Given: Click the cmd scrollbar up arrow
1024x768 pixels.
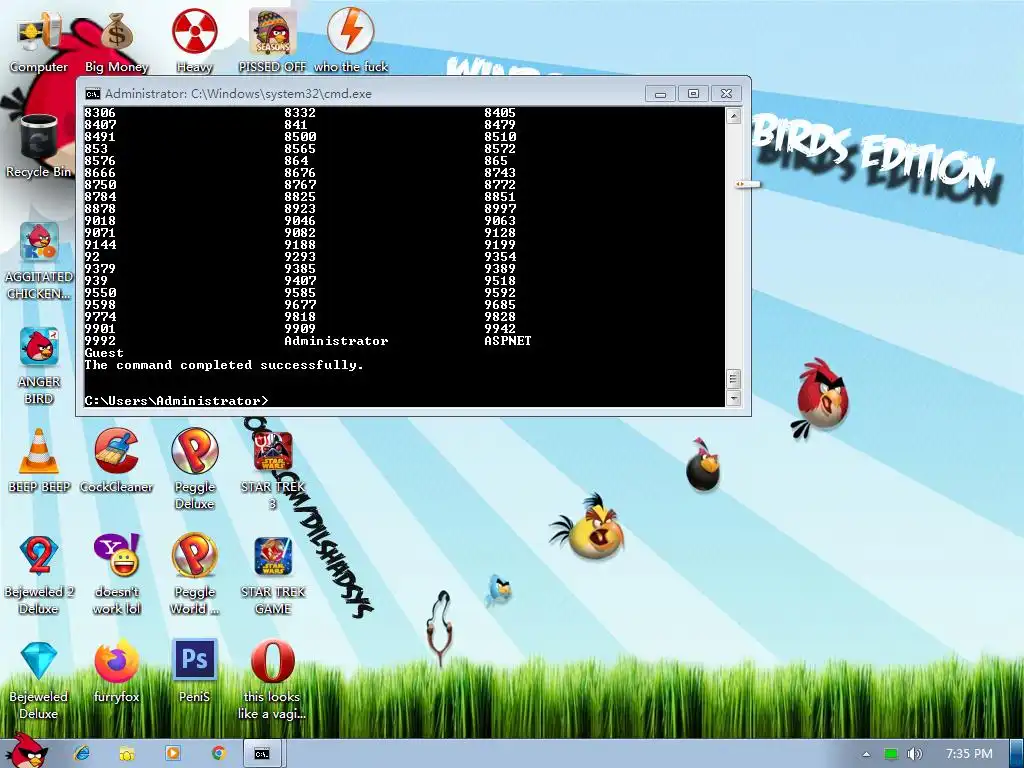Looking at the screenshot, I should 733,116.
